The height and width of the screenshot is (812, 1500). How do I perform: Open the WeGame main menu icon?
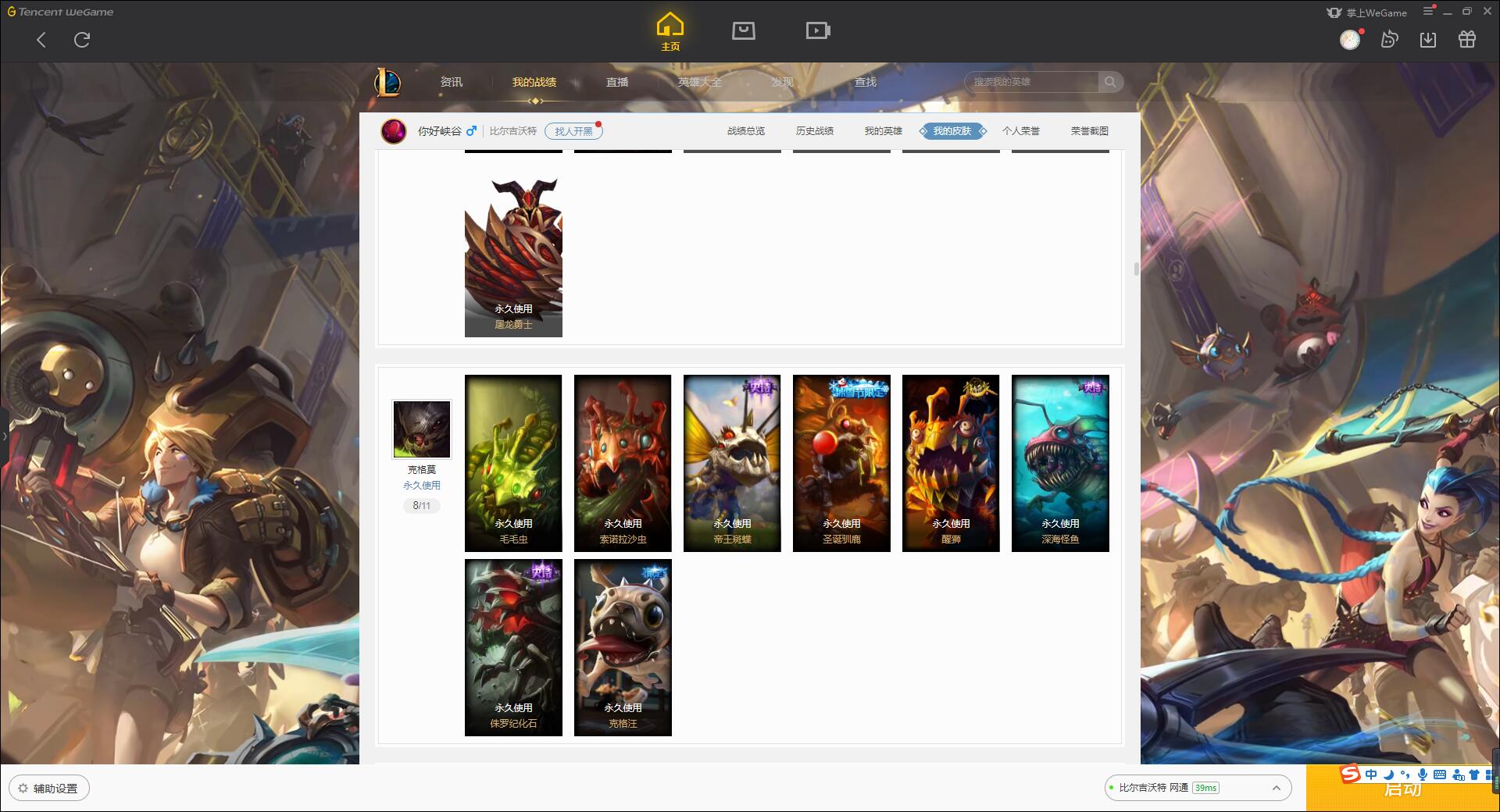(x=1428, y=11)
